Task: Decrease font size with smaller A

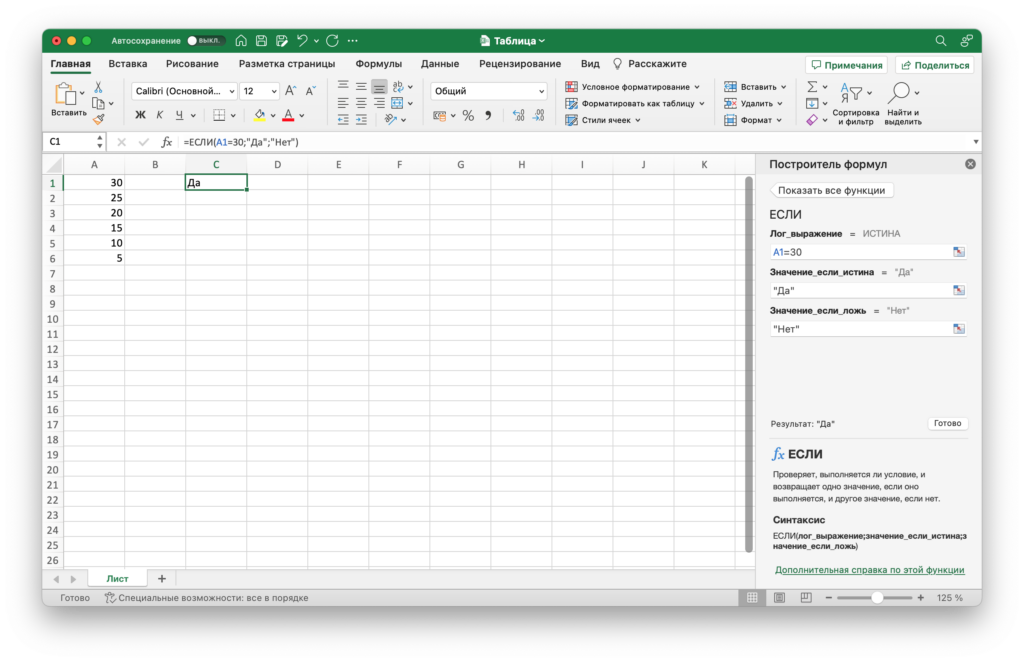Action: click(x=310, y=91)
